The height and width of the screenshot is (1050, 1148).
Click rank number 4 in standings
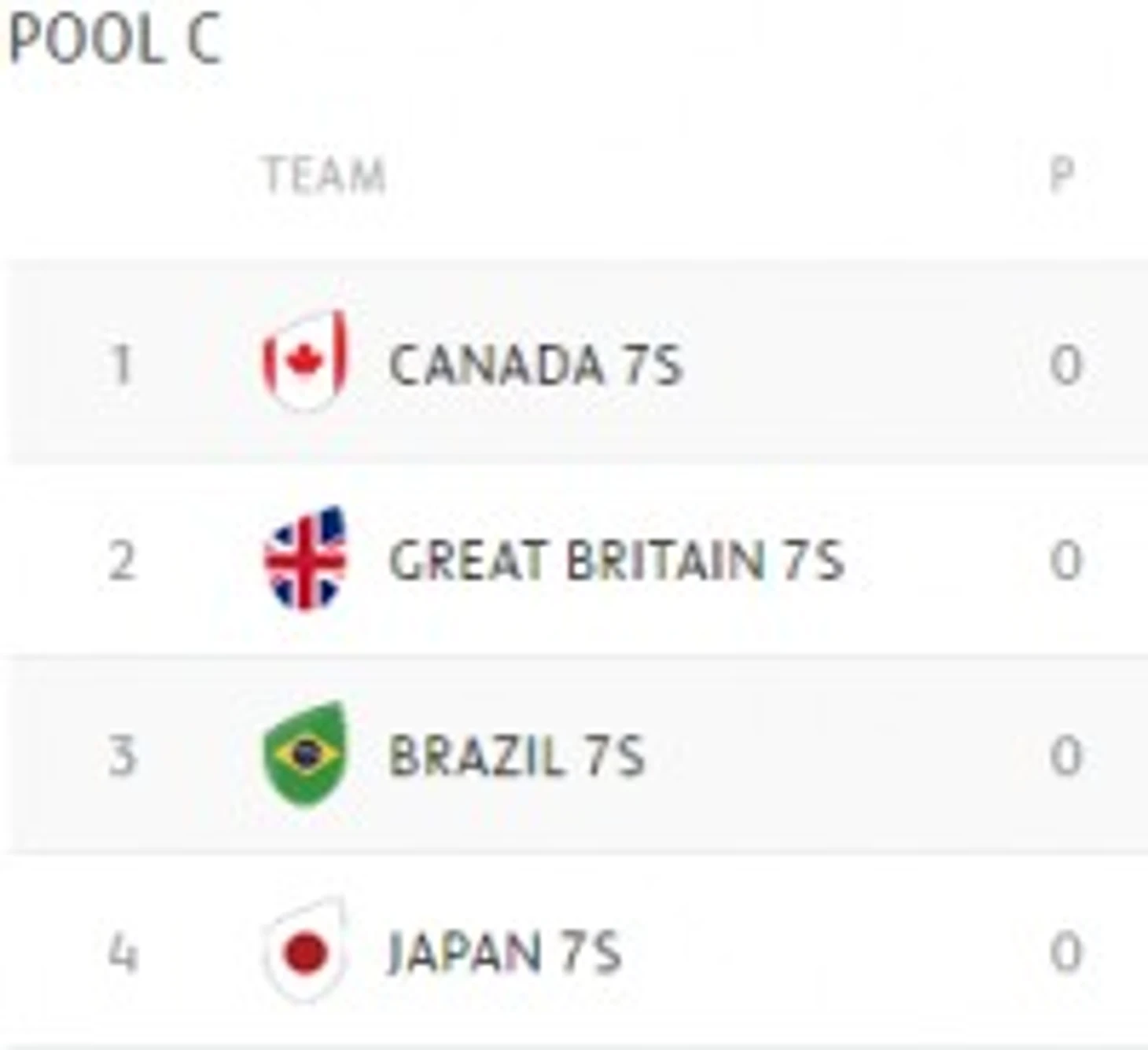(121, 953)
